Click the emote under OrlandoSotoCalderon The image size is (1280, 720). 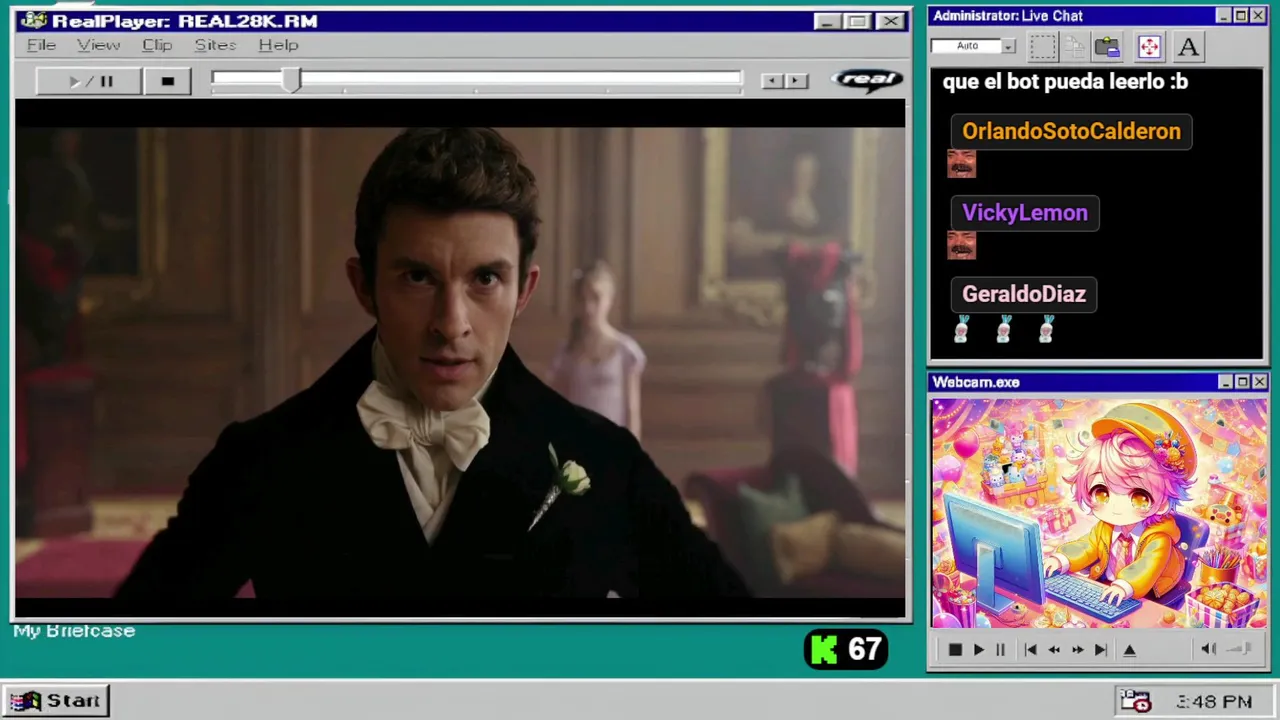(x=961, y=163)
